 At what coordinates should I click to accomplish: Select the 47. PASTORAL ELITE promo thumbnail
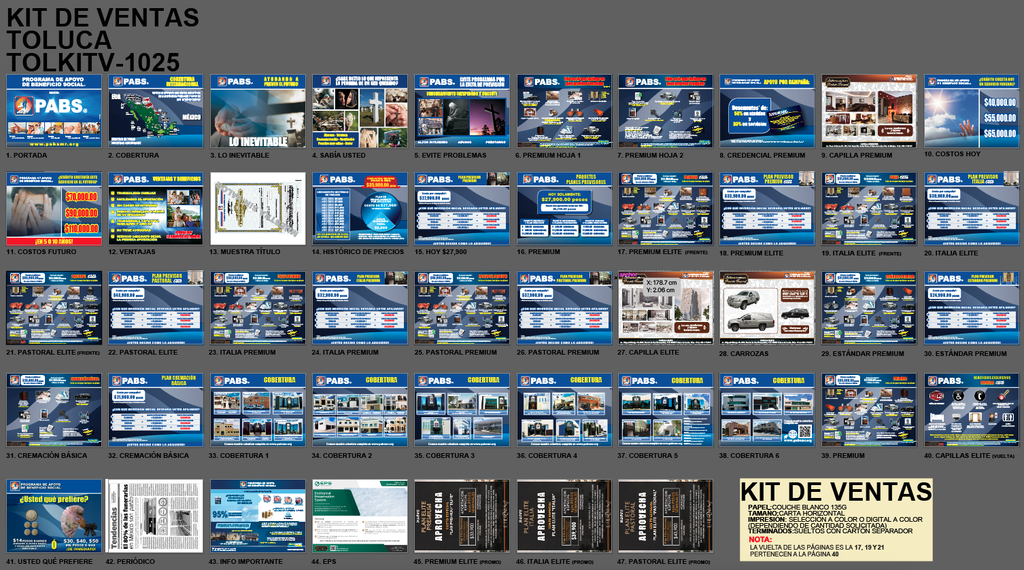click(x=665, y=515)
